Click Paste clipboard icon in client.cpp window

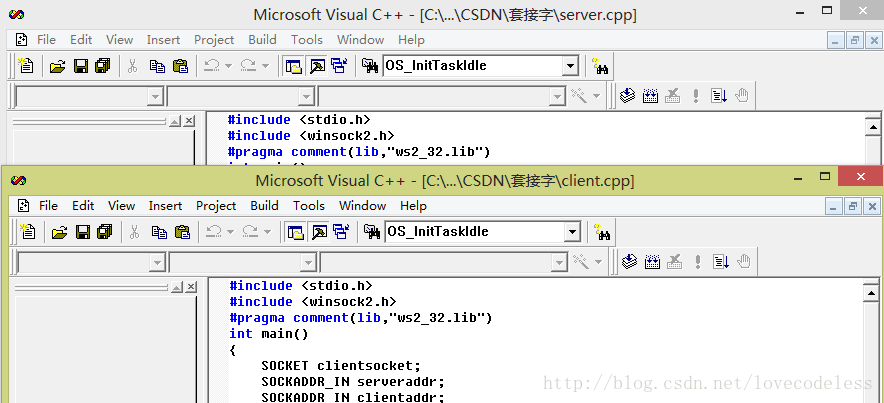pos(182,232)
